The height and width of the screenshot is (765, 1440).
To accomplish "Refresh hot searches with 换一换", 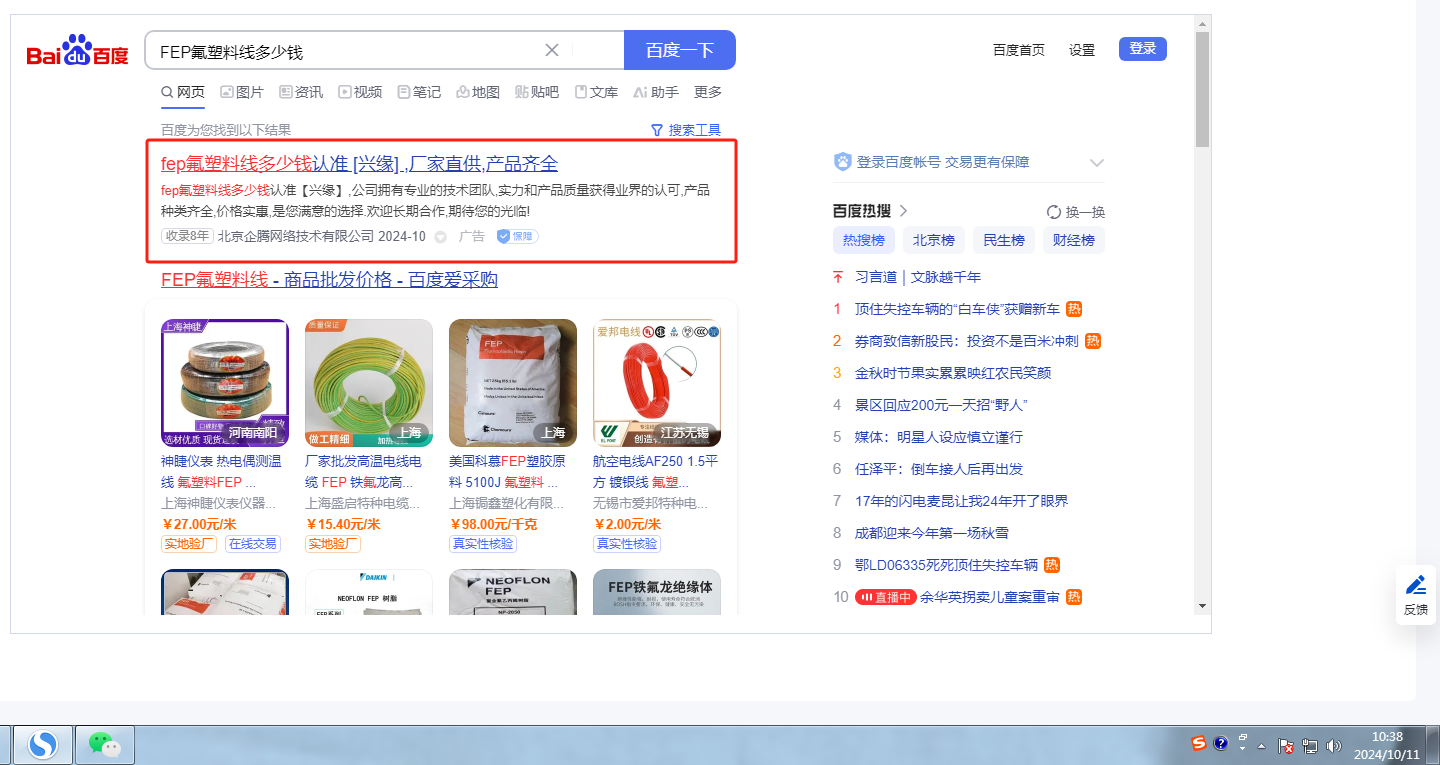I will coord(1076,212).
